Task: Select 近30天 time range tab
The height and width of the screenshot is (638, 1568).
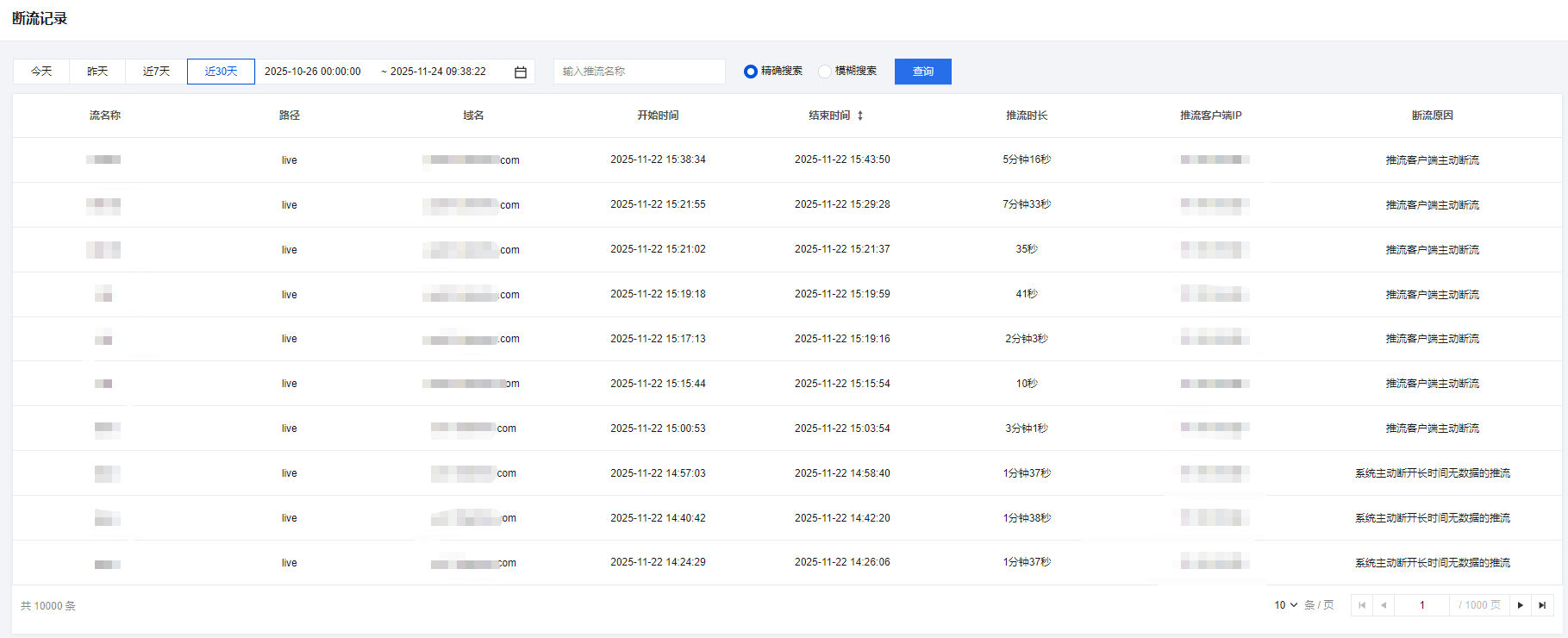Action: 221,72
